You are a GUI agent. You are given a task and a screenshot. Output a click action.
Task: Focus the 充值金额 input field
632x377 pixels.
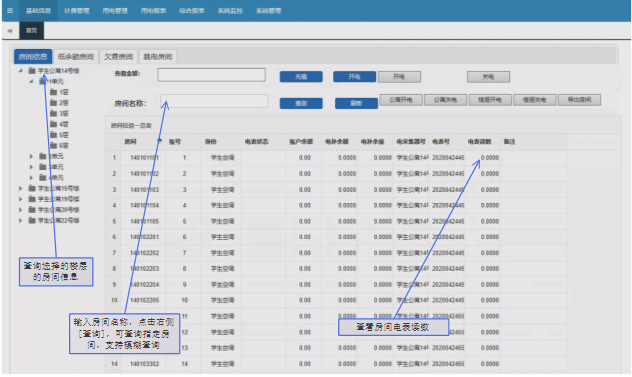[x=211, y=75]
